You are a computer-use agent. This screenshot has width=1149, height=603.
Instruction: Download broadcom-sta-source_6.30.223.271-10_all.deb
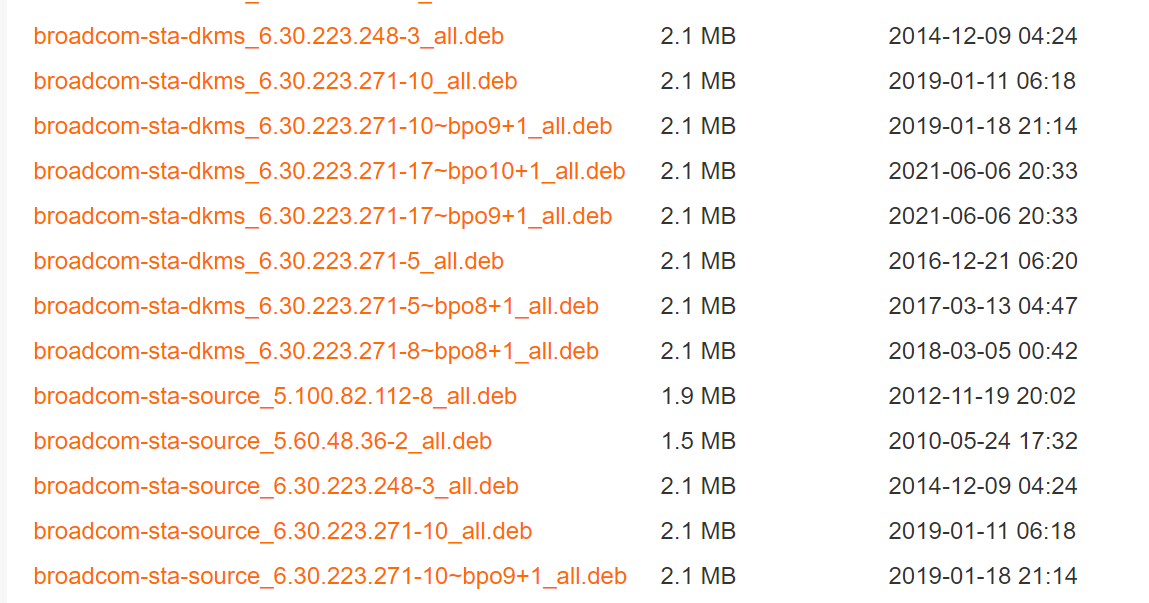pyautogui.click(x=282, y=532)
